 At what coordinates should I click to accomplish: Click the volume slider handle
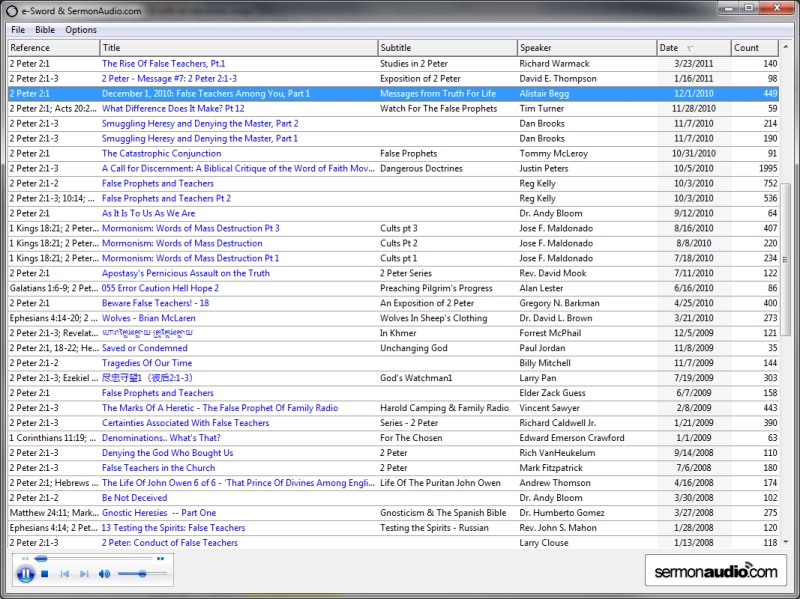(x=142, y=574)
